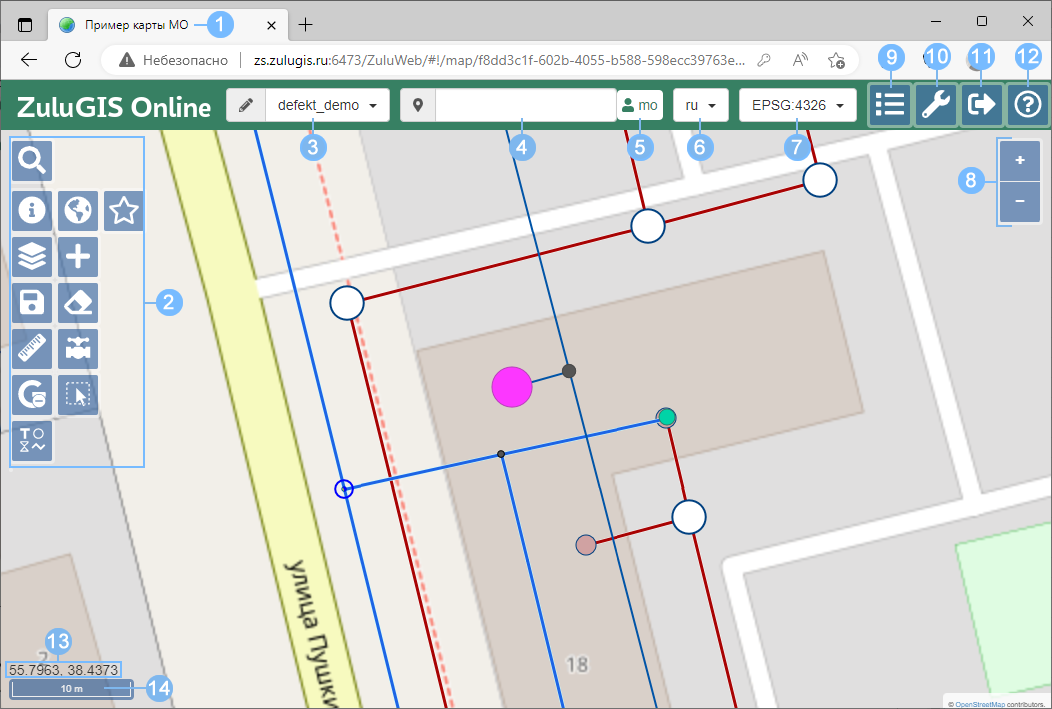
Task: Click the star bookmarks icon
Action: click(123, 210)
